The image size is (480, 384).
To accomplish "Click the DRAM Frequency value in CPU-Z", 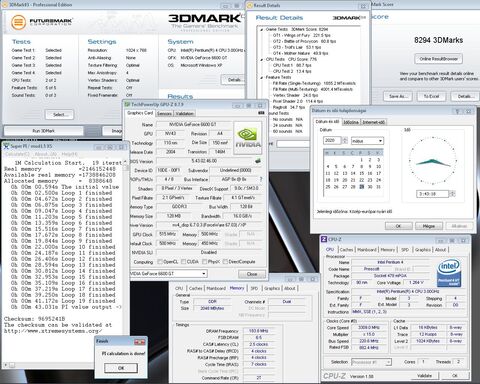I will click(x=259, y=331).
